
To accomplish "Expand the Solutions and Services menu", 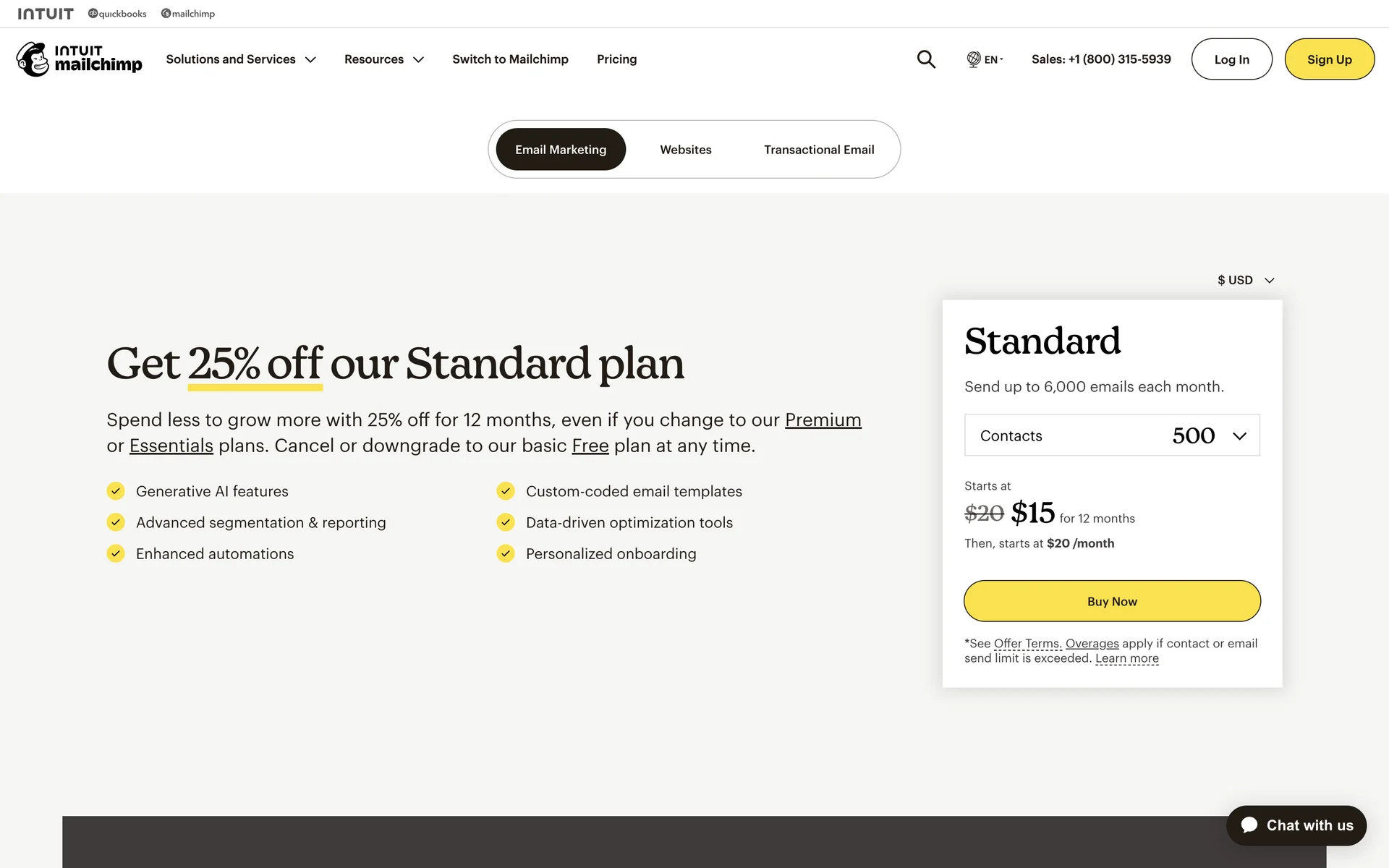I will coord(241,59).
